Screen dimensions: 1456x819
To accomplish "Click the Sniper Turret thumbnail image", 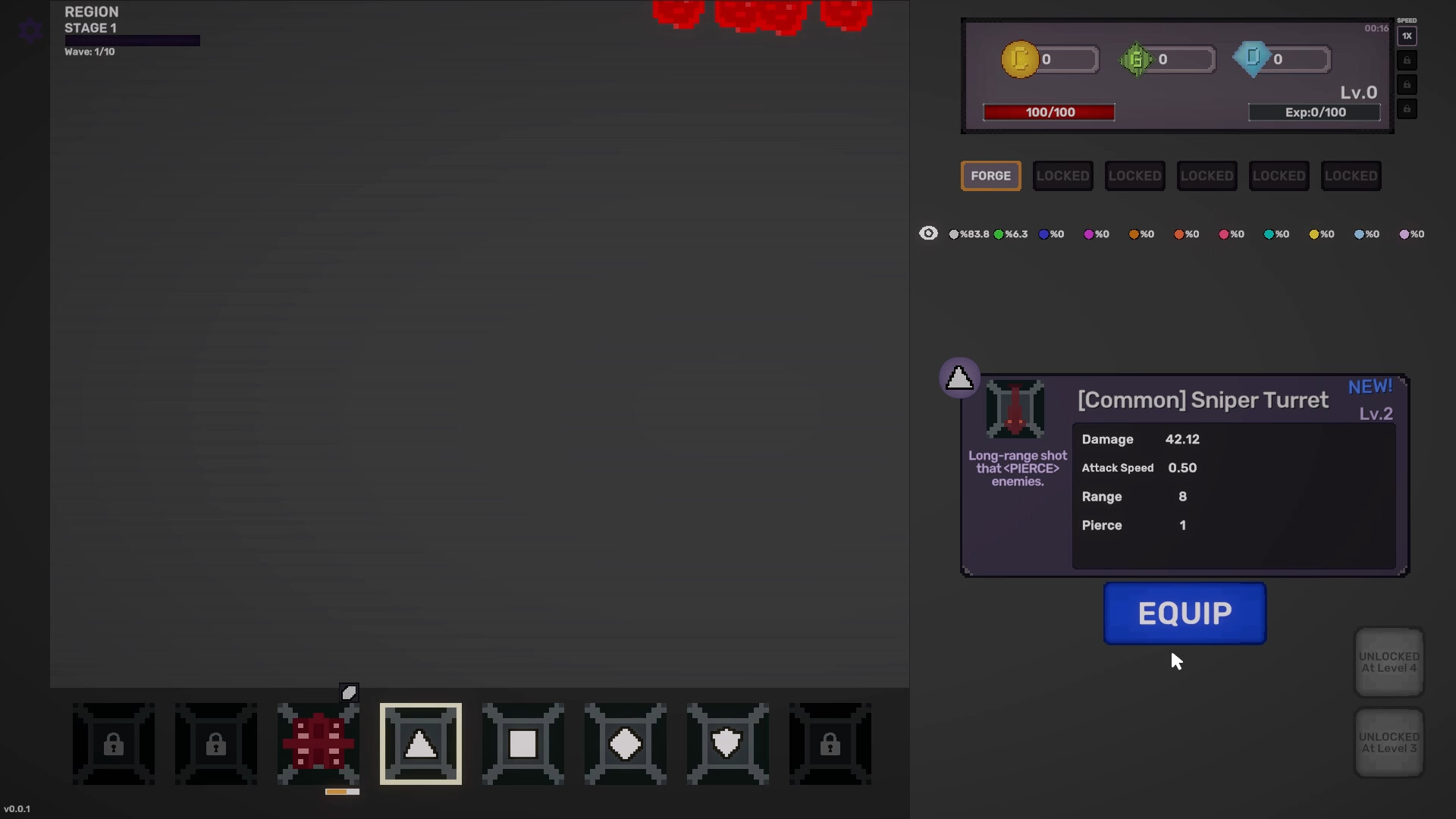I will pyautogui.click(x=1015, y=409).
